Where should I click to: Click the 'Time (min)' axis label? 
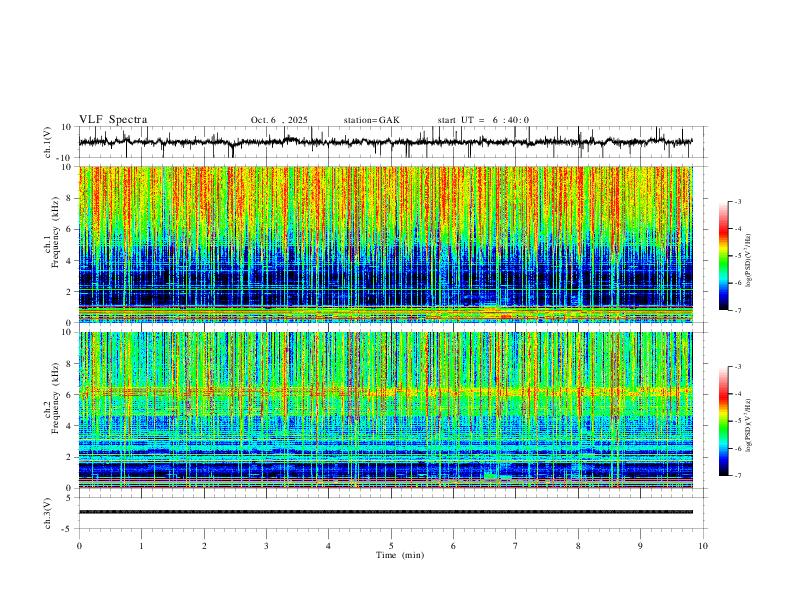coord(400,555)
